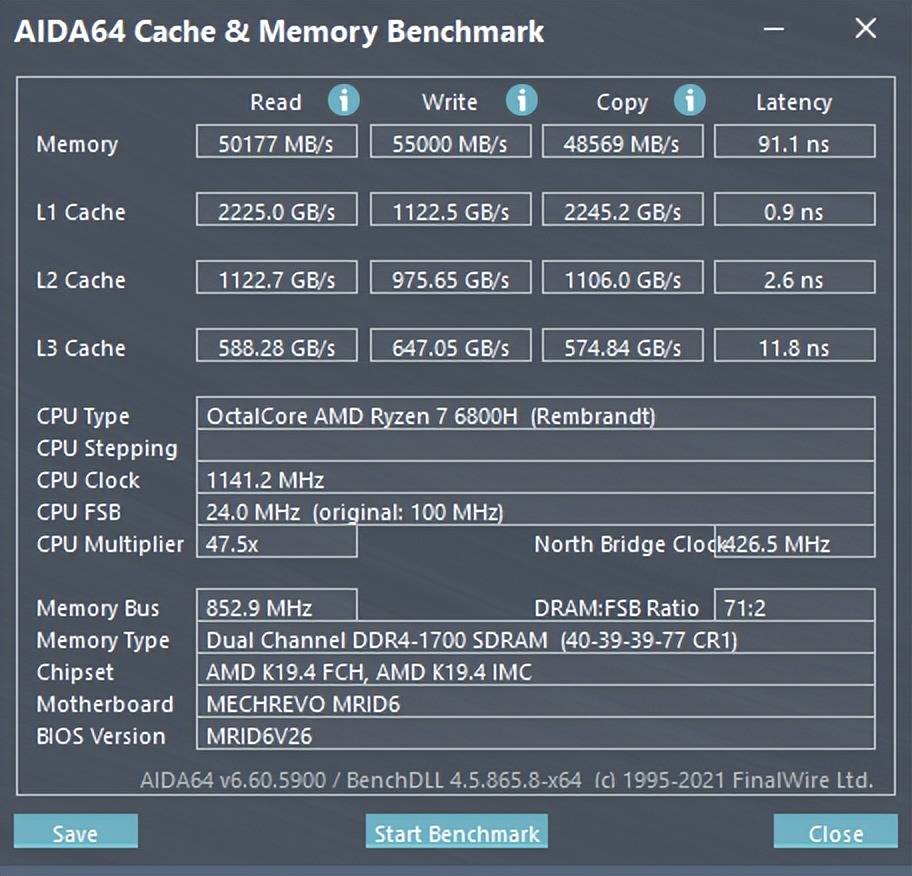Click the North Bridge Clock value

click(x=795, y=543)
